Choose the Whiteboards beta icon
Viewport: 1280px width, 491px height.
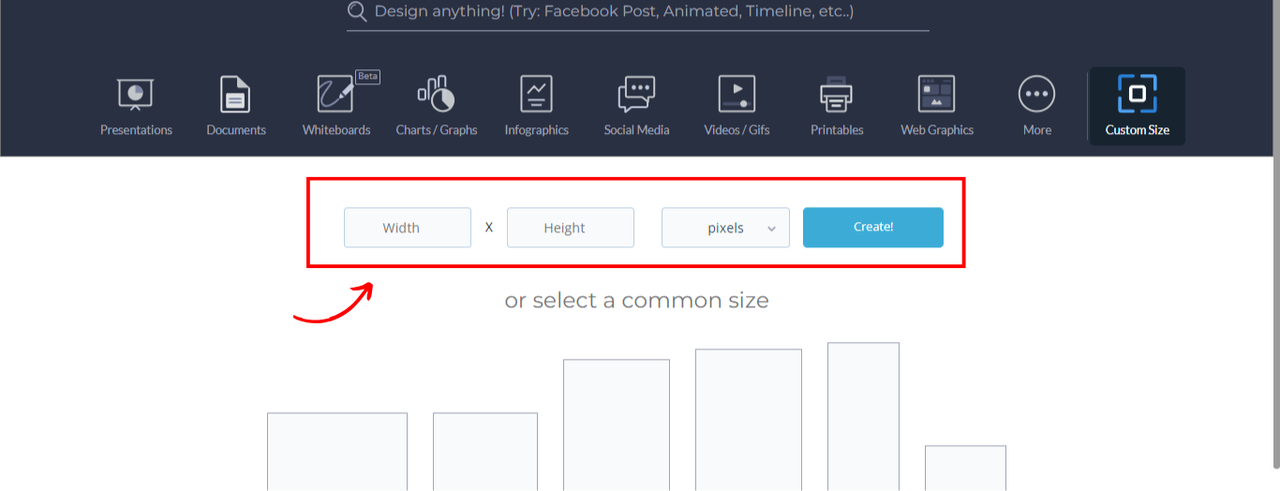[x=336, y=95]
